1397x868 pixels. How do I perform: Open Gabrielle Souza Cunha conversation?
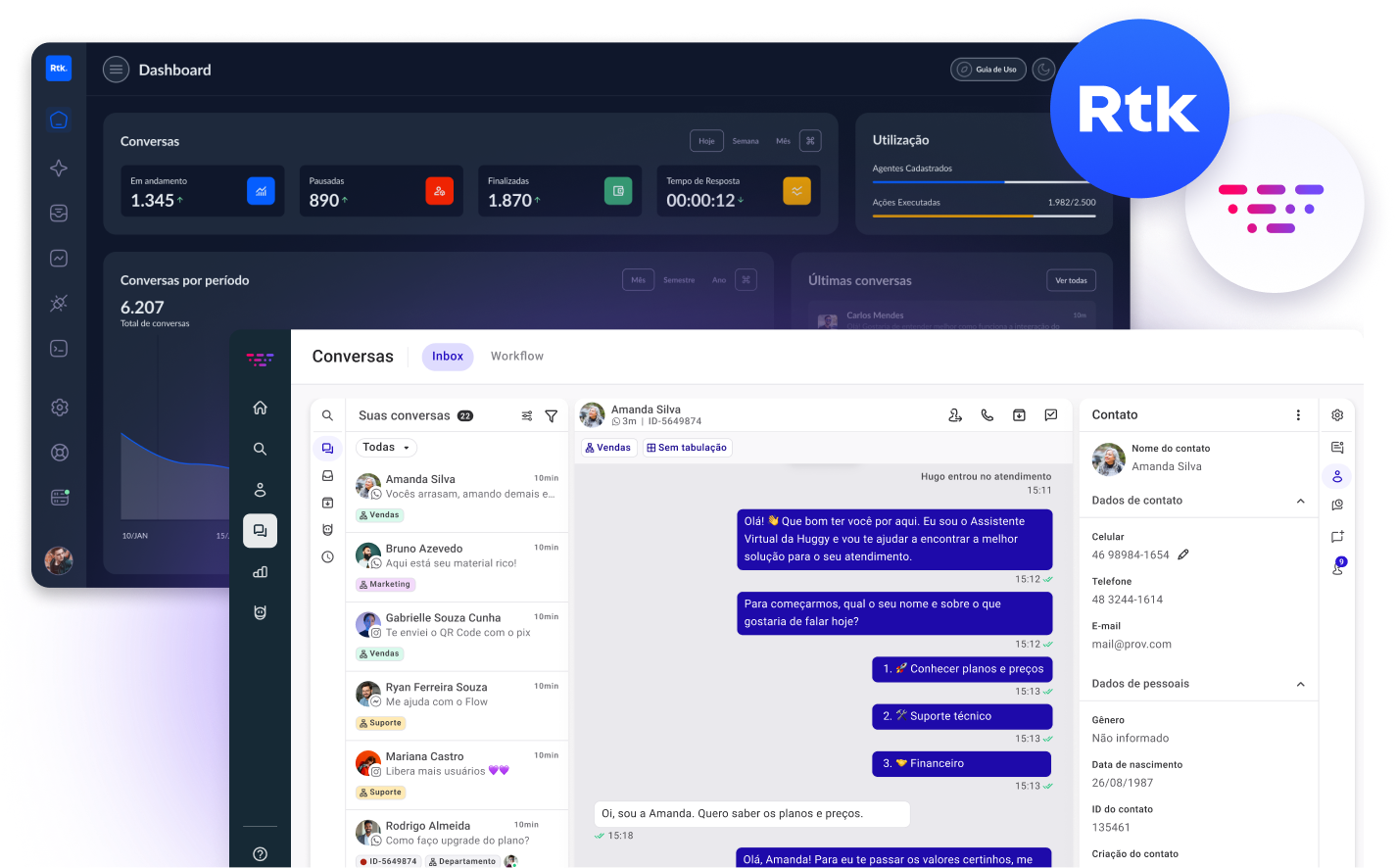(x=457, y=637)
